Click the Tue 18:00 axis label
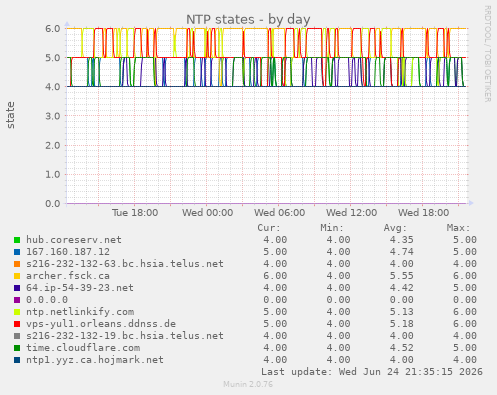Viewport: 497px width, 395px height. click(135, 213)
